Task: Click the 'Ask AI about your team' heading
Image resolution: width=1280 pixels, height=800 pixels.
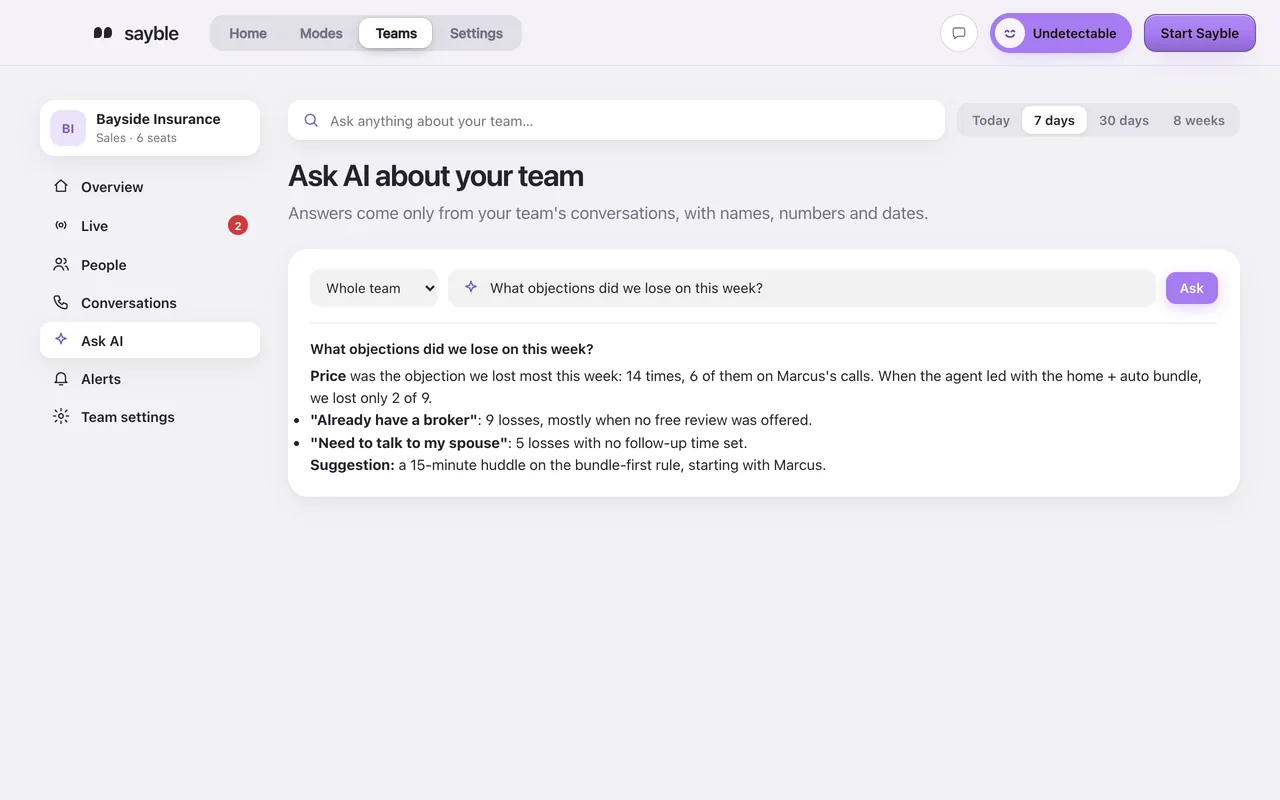Action: coord(436,176)
